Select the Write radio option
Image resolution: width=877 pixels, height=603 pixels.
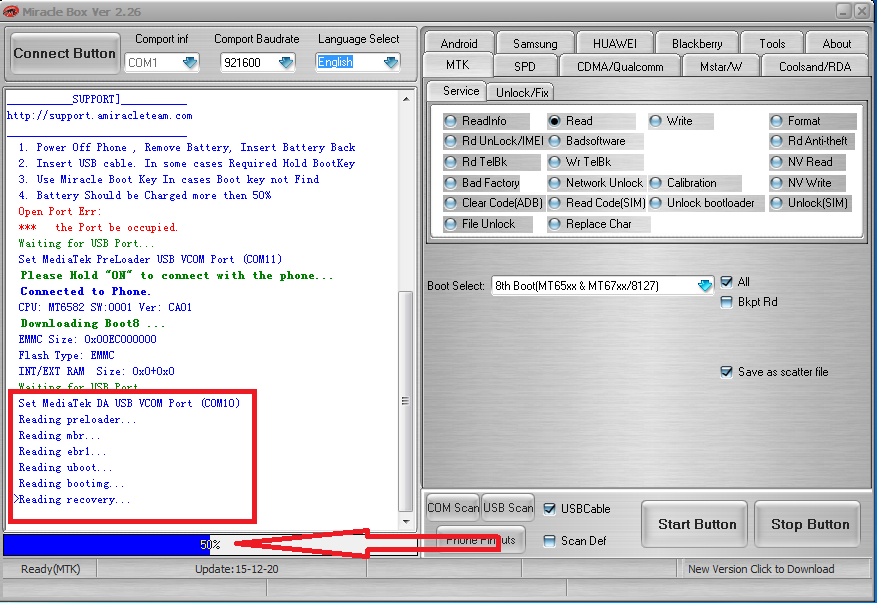(680, 121)
